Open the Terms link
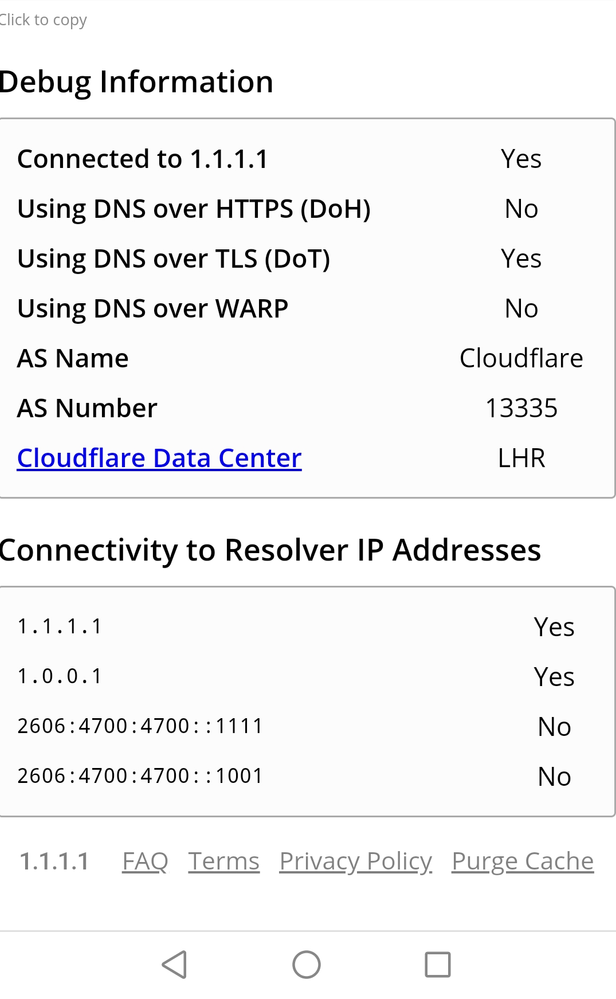Image resolution: width=616 pixels, height=999 pixels. pyautogui.click(x=224, y=861)
